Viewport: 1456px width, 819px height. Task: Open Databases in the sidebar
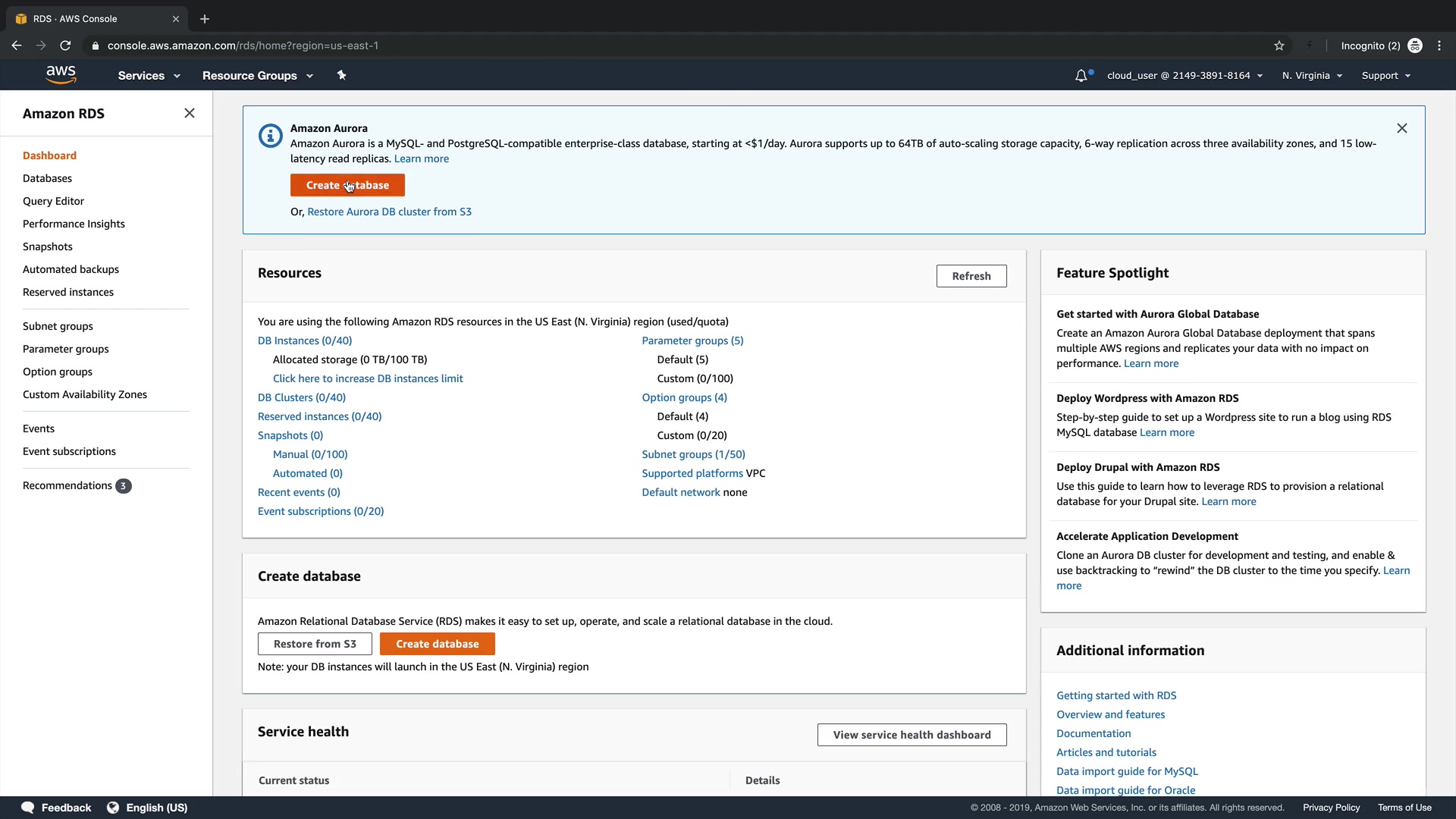[x=47, y=178]
